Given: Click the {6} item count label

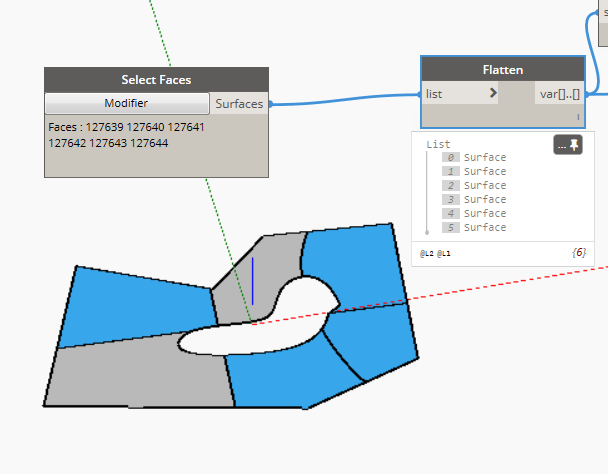Looking at the screenshot, I should click(x=577, y=253).
